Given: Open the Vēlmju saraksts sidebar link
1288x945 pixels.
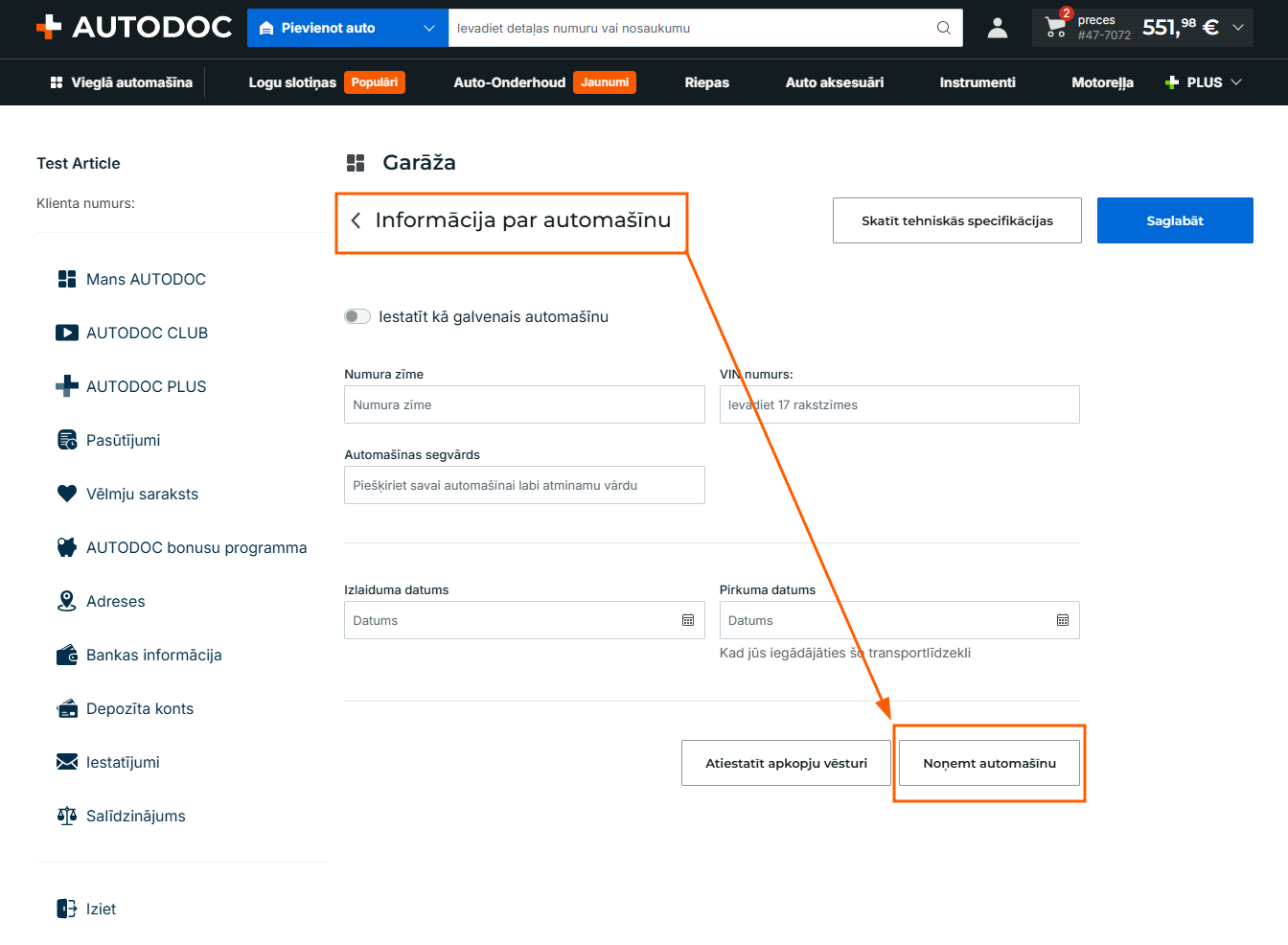Looking at the screenshot, I should [x=142, y=494].
